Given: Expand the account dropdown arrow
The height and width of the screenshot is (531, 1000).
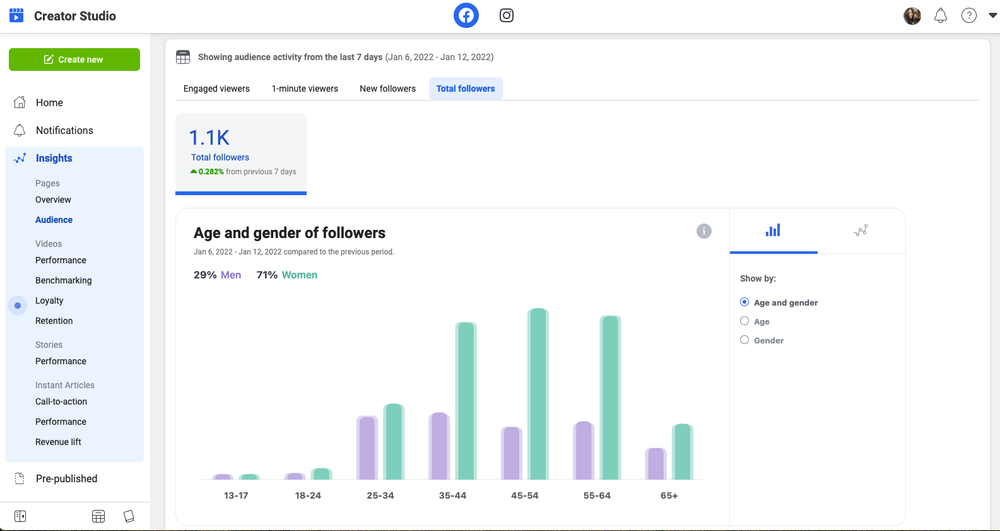Looking at the screenshot, I should (992, 16).
